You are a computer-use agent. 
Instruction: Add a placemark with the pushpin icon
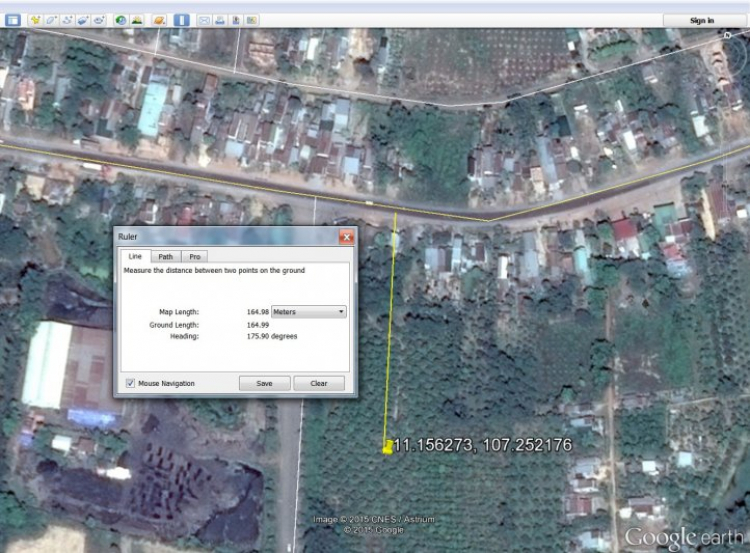[35, 20]
